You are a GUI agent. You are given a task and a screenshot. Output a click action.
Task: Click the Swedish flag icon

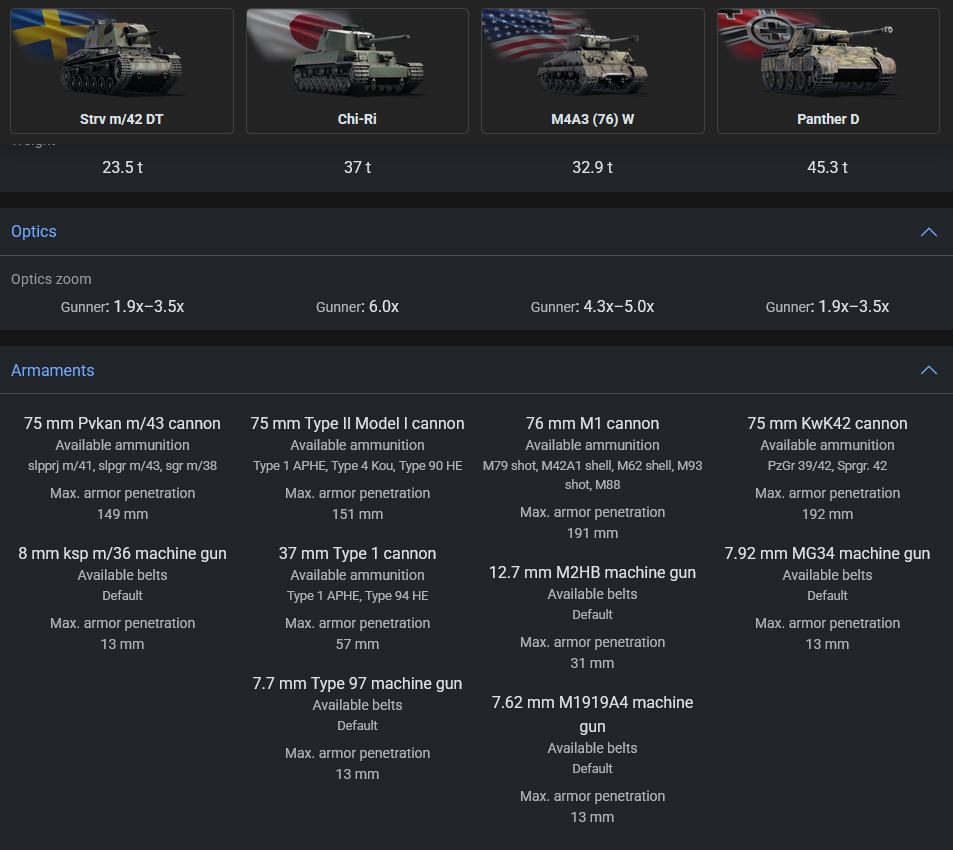(x=45, y=30)
